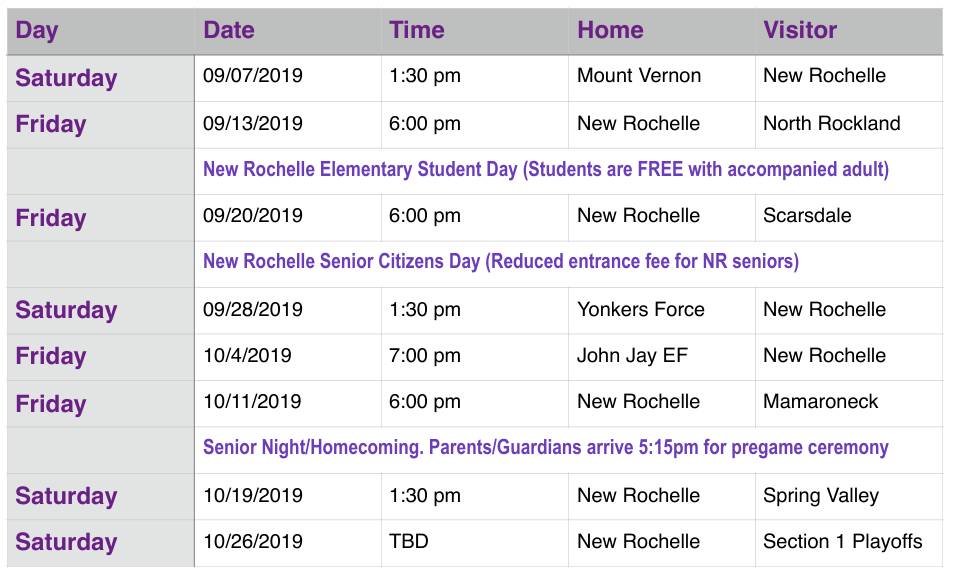Select the Scarsdale visitor cell
Screen dimensions: 954x578
point(849,218)
